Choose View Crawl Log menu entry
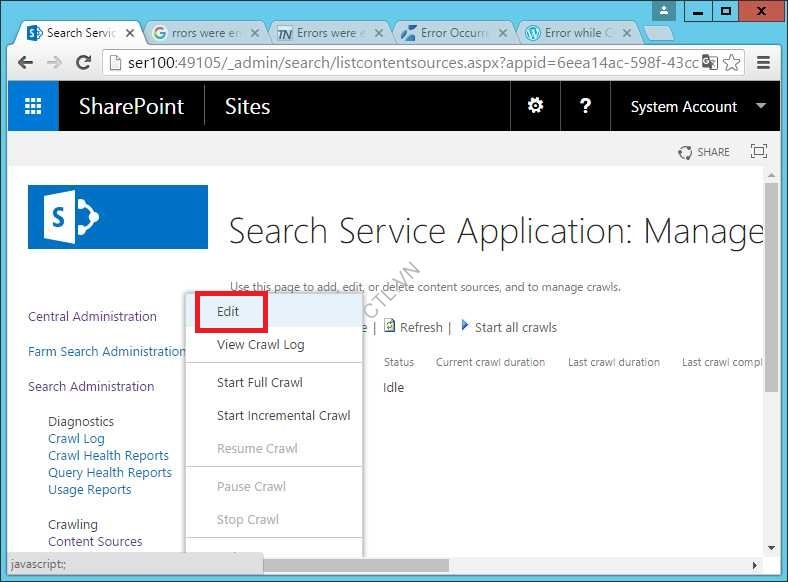 click(x=260, y=344)
